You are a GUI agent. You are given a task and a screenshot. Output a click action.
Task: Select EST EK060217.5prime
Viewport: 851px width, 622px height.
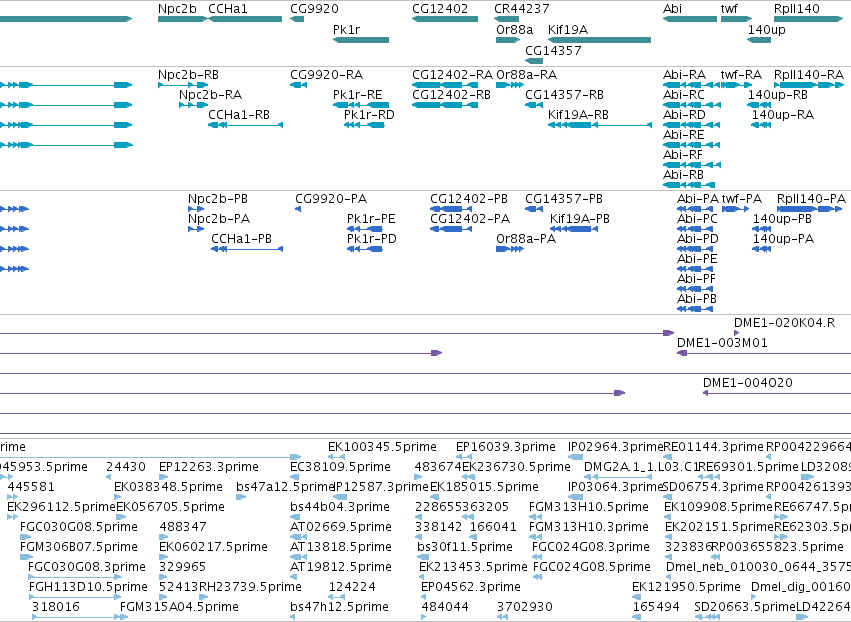click(164, 557)
